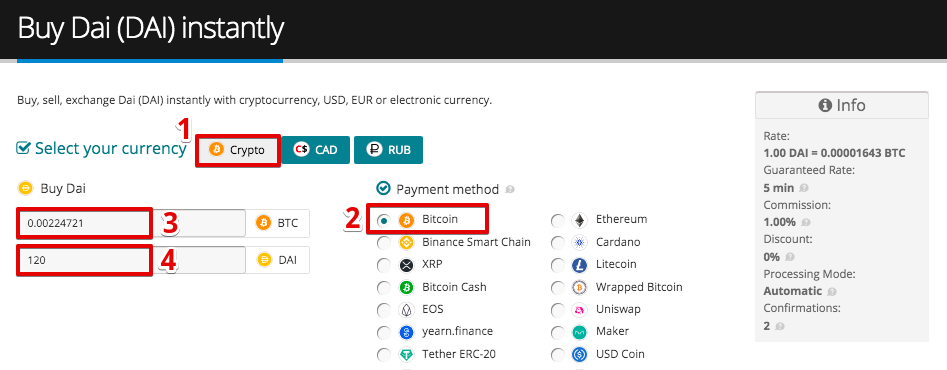The height and width of the screenshot is (370, 947).
Task: Click the BTC currency label box
Action: tap(278, 223)
